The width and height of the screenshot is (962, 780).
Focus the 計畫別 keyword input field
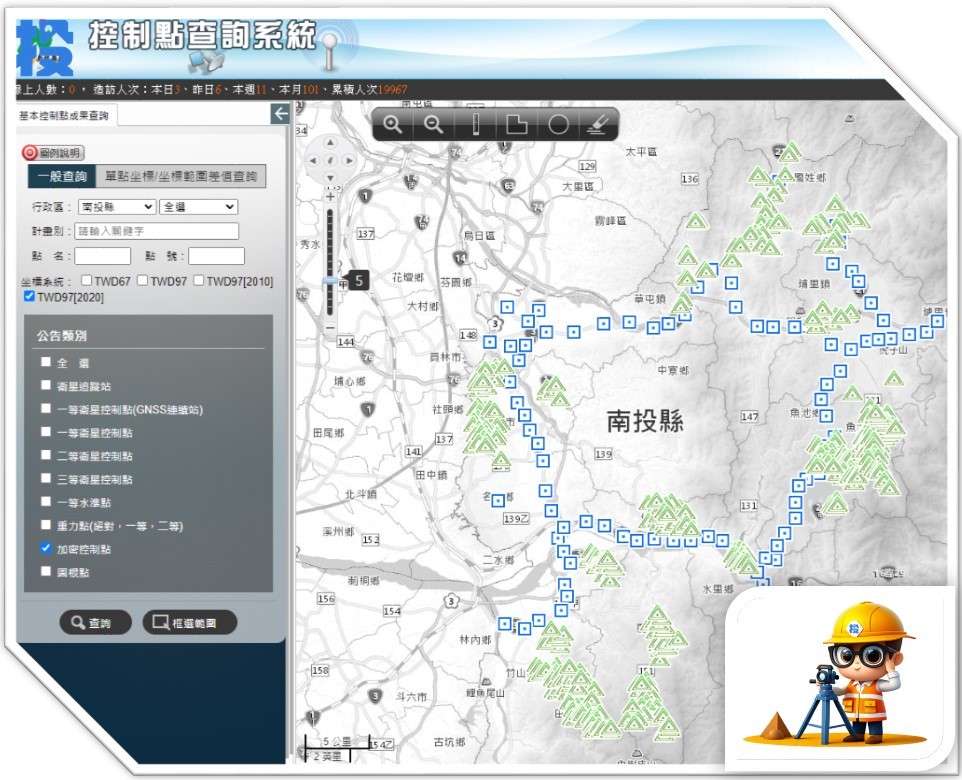[x=156, y=231]
